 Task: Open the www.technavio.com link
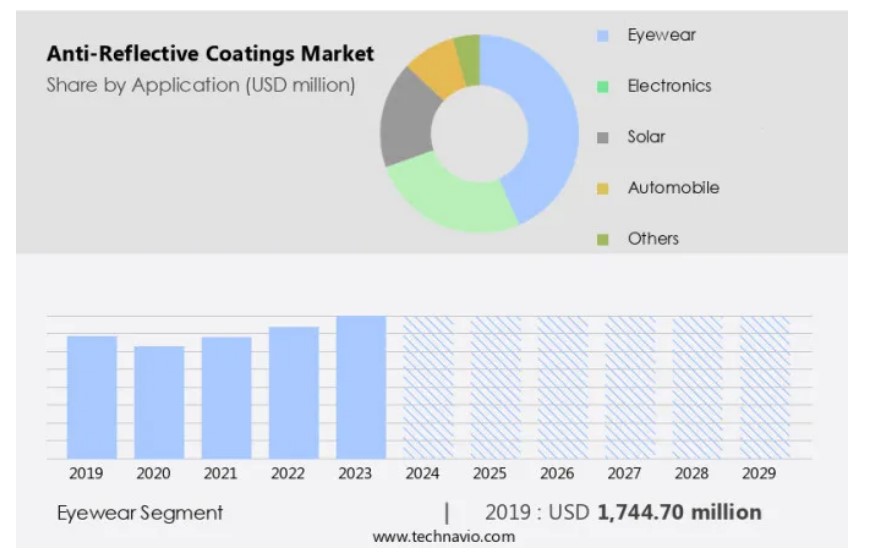[443, 537]
